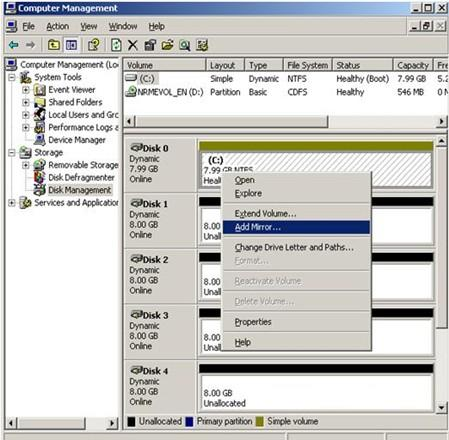This screenshot has width=449, height=440.
Task: Click the Forward arrow toolbar icon
Action: click(x=31, y=45)
